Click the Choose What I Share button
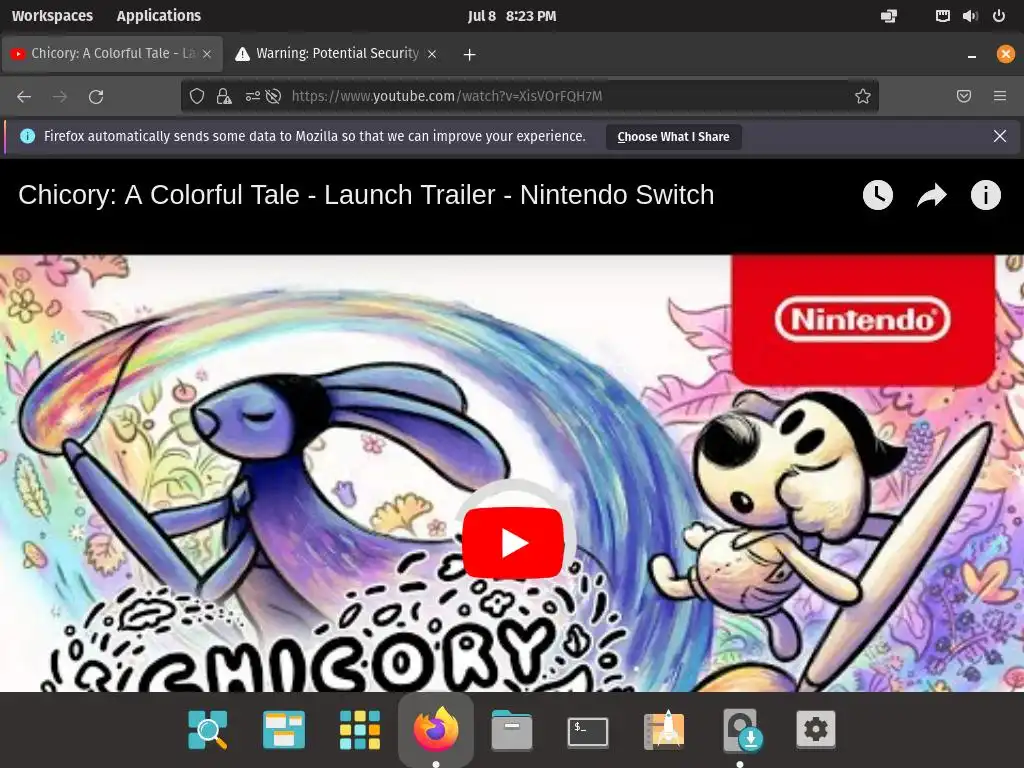Image resolution: width=1024 pixels, height=768 pixels. tap(673, 137)
